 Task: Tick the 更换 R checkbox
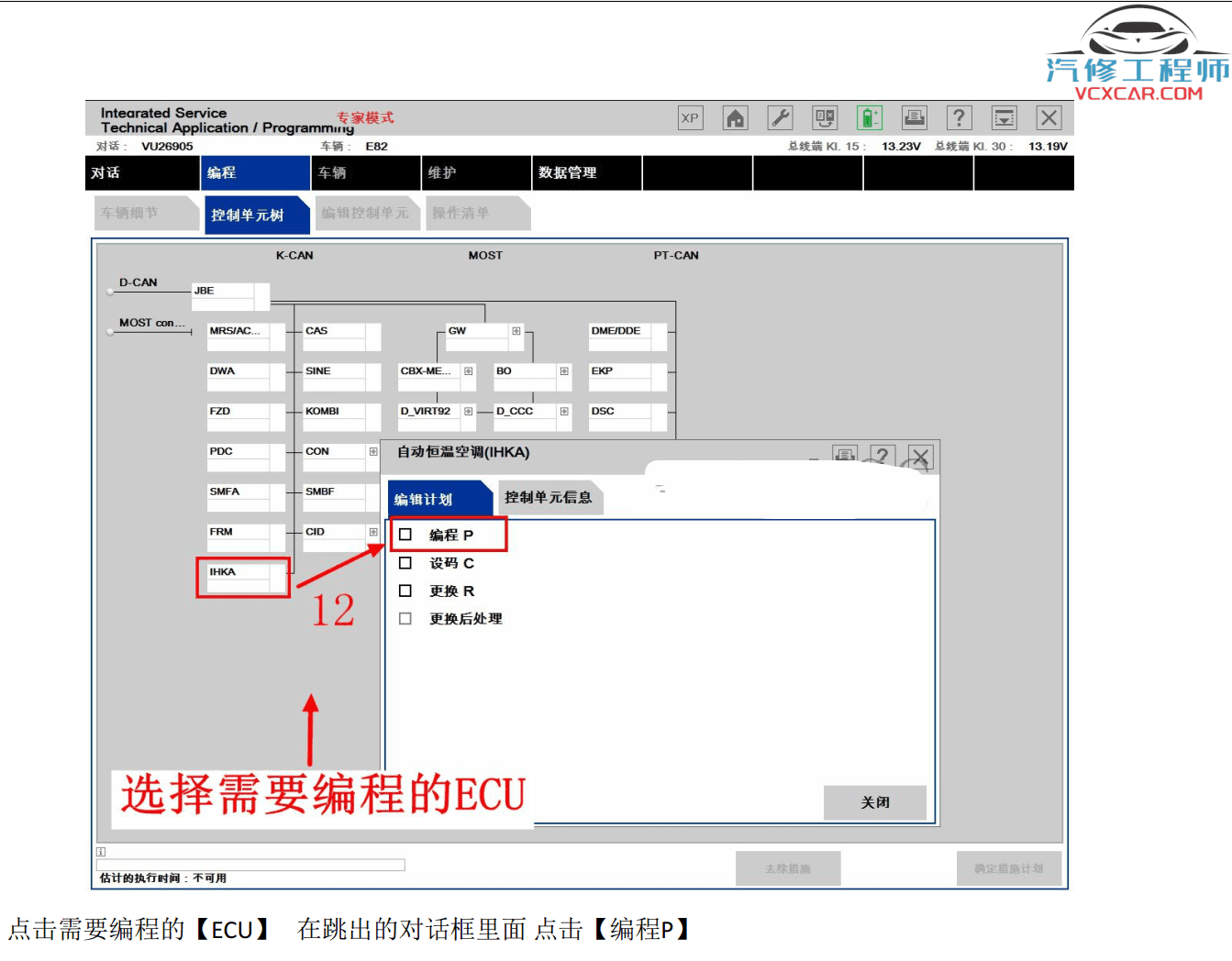pos(405,591)
